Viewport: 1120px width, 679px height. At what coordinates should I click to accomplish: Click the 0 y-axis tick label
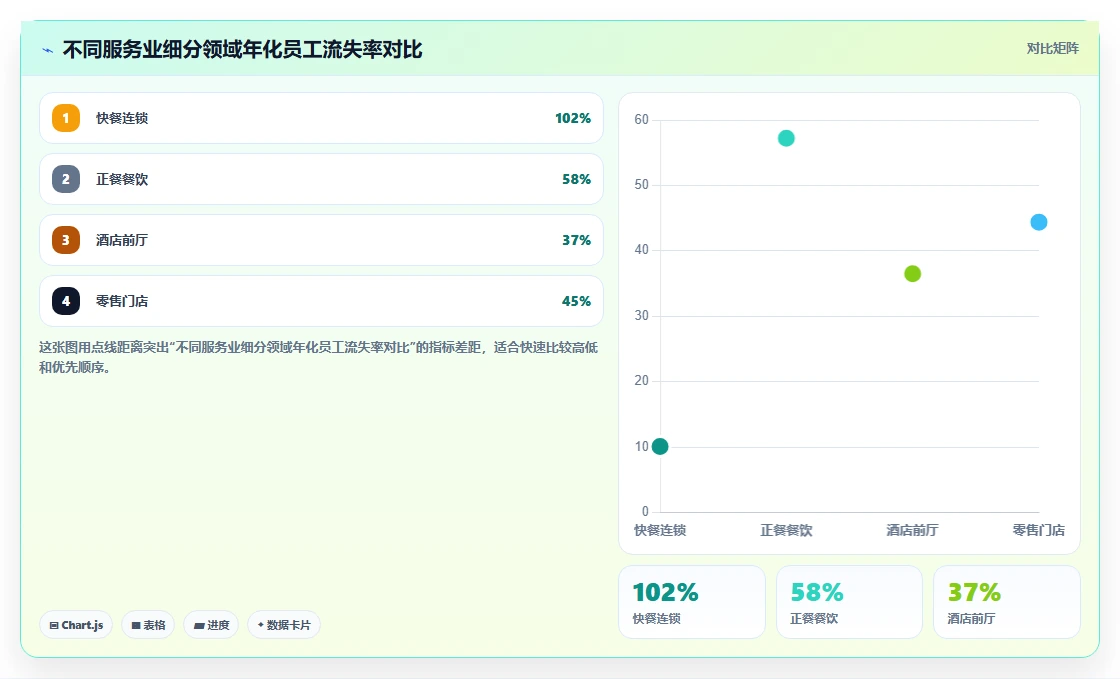click(x=645, y=511)
